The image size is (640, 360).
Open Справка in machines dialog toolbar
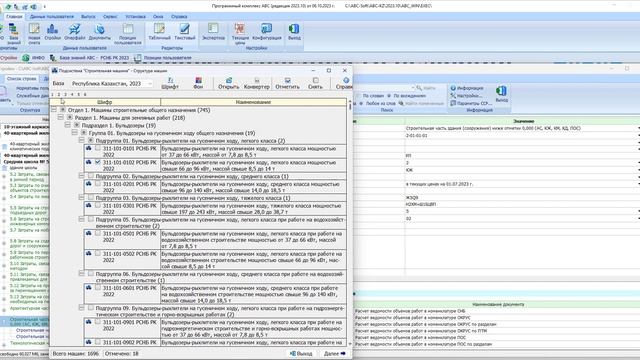pos(344,83)
